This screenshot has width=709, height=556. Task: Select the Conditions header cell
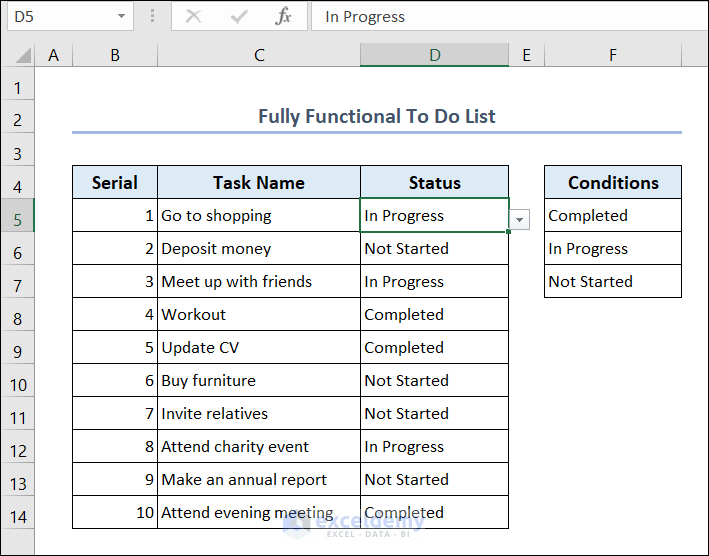612,182
